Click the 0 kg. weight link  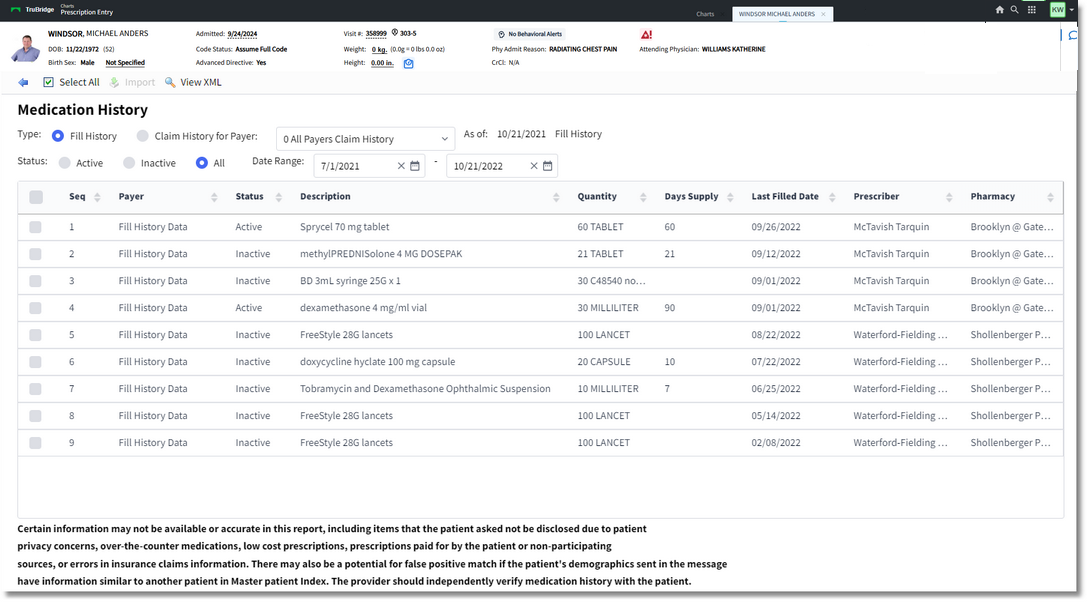[379, 49]
